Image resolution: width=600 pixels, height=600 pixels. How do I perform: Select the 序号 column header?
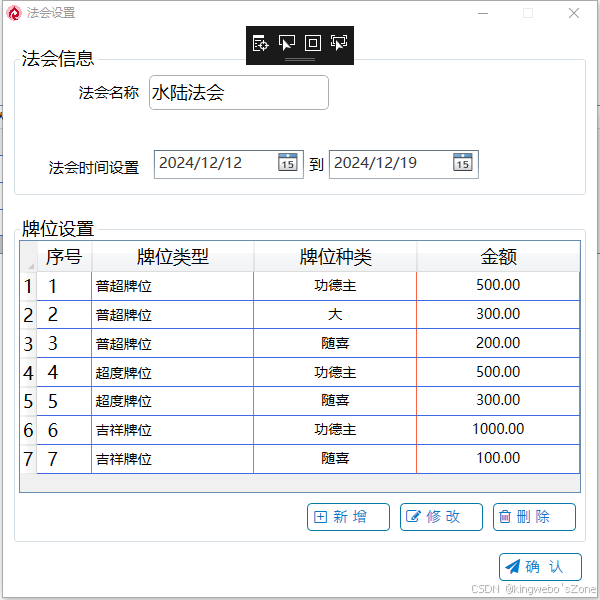click(64, 256)
